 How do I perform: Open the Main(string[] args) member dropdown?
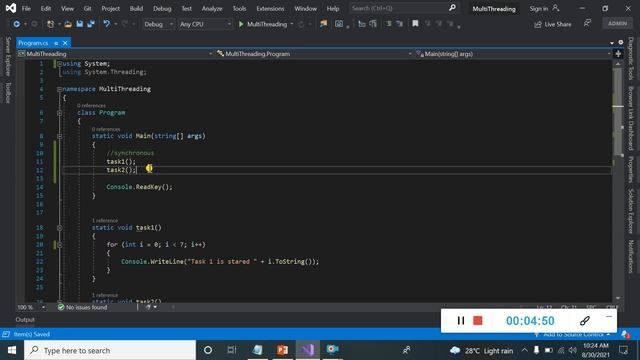(513, 54)
